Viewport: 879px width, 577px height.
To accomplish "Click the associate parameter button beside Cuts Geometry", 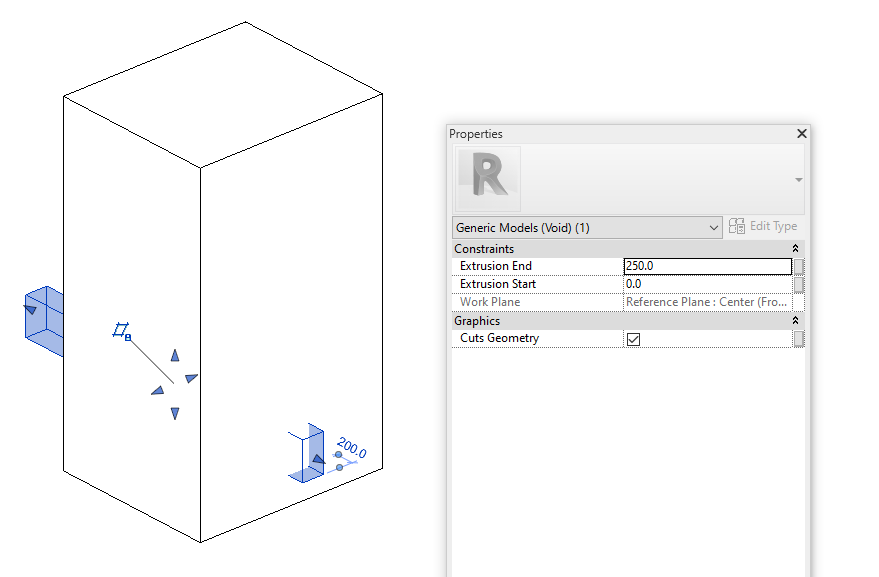I will [x=797, y=339].
